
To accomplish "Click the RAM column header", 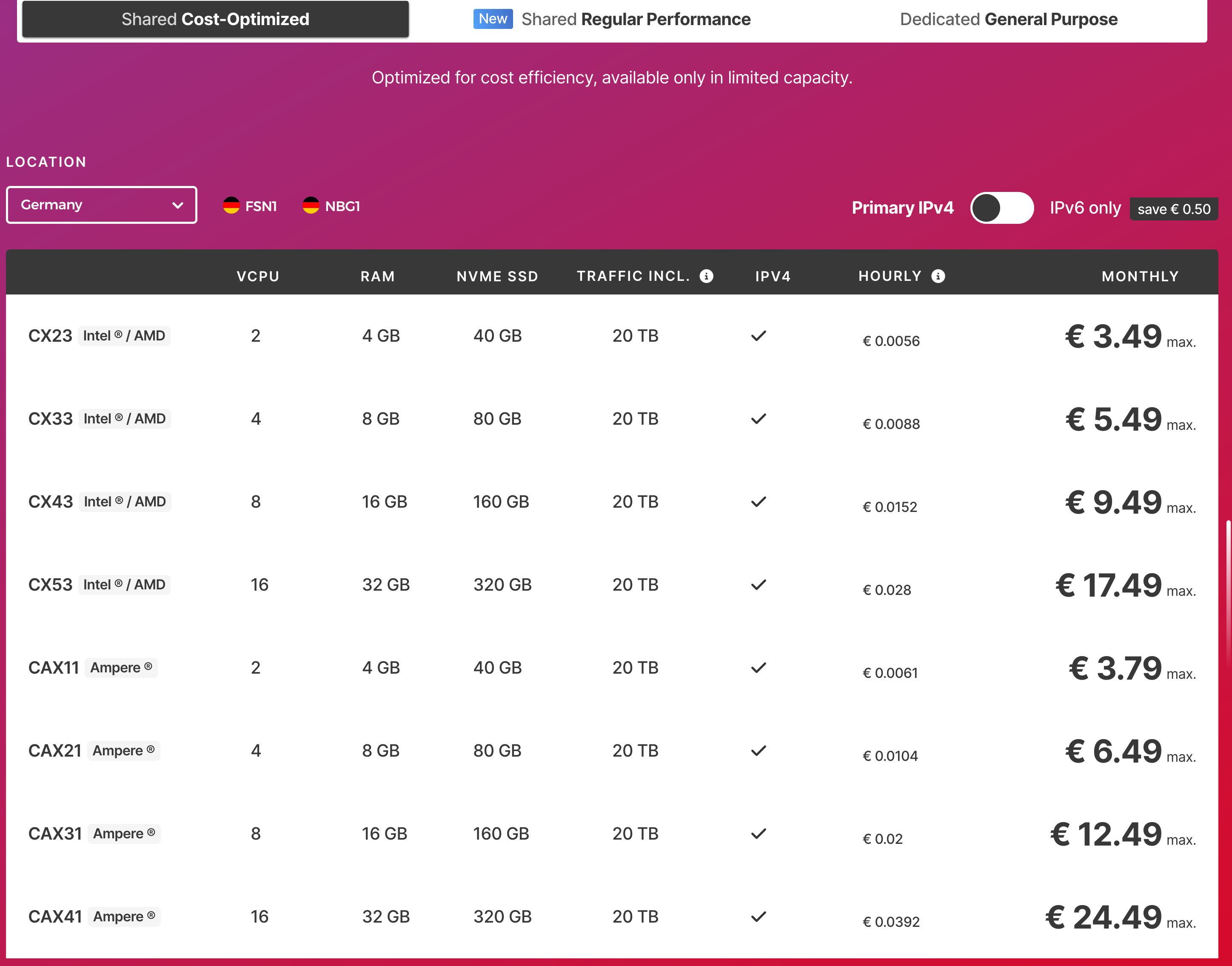I will pyautogui.click(x=378, y=277).
